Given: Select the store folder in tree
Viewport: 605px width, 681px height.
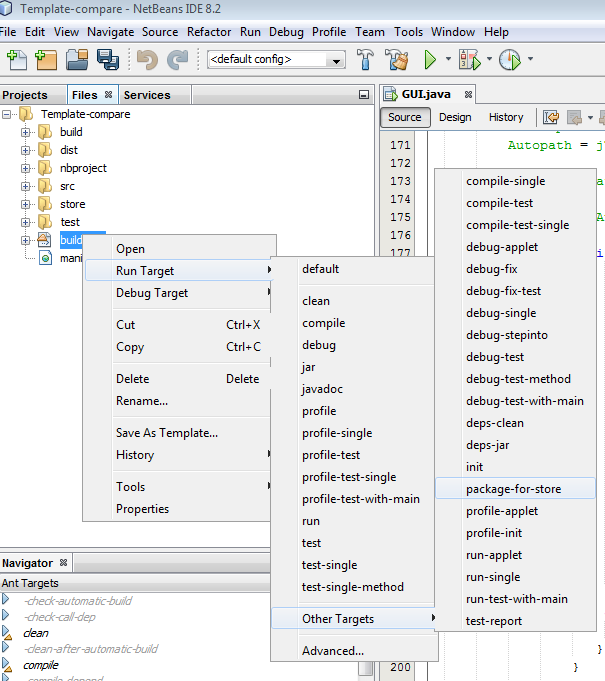Looking at the screenshot, I should [73, 204].
